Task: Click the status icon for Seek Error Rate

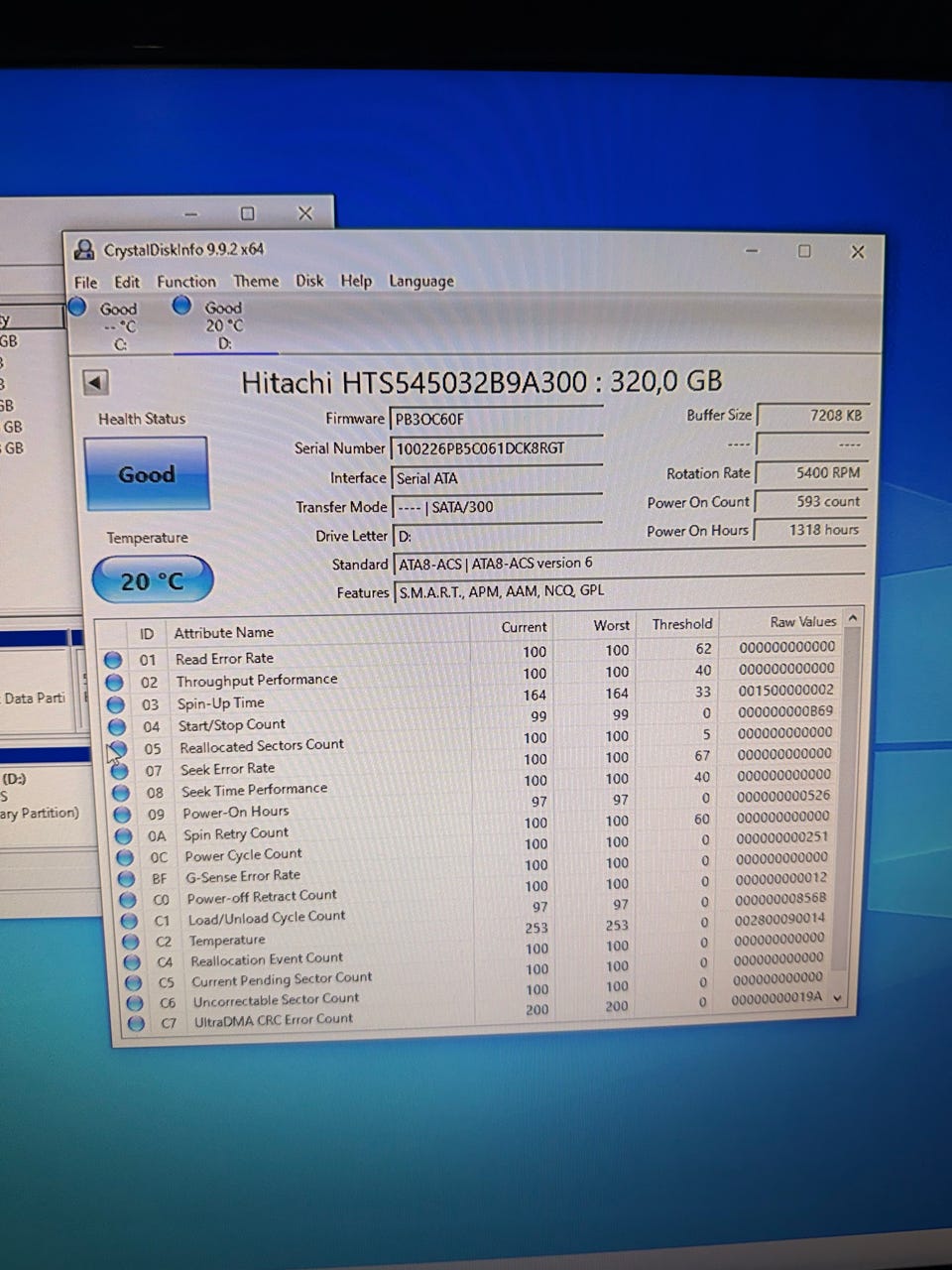Action: tap(120, 771)
